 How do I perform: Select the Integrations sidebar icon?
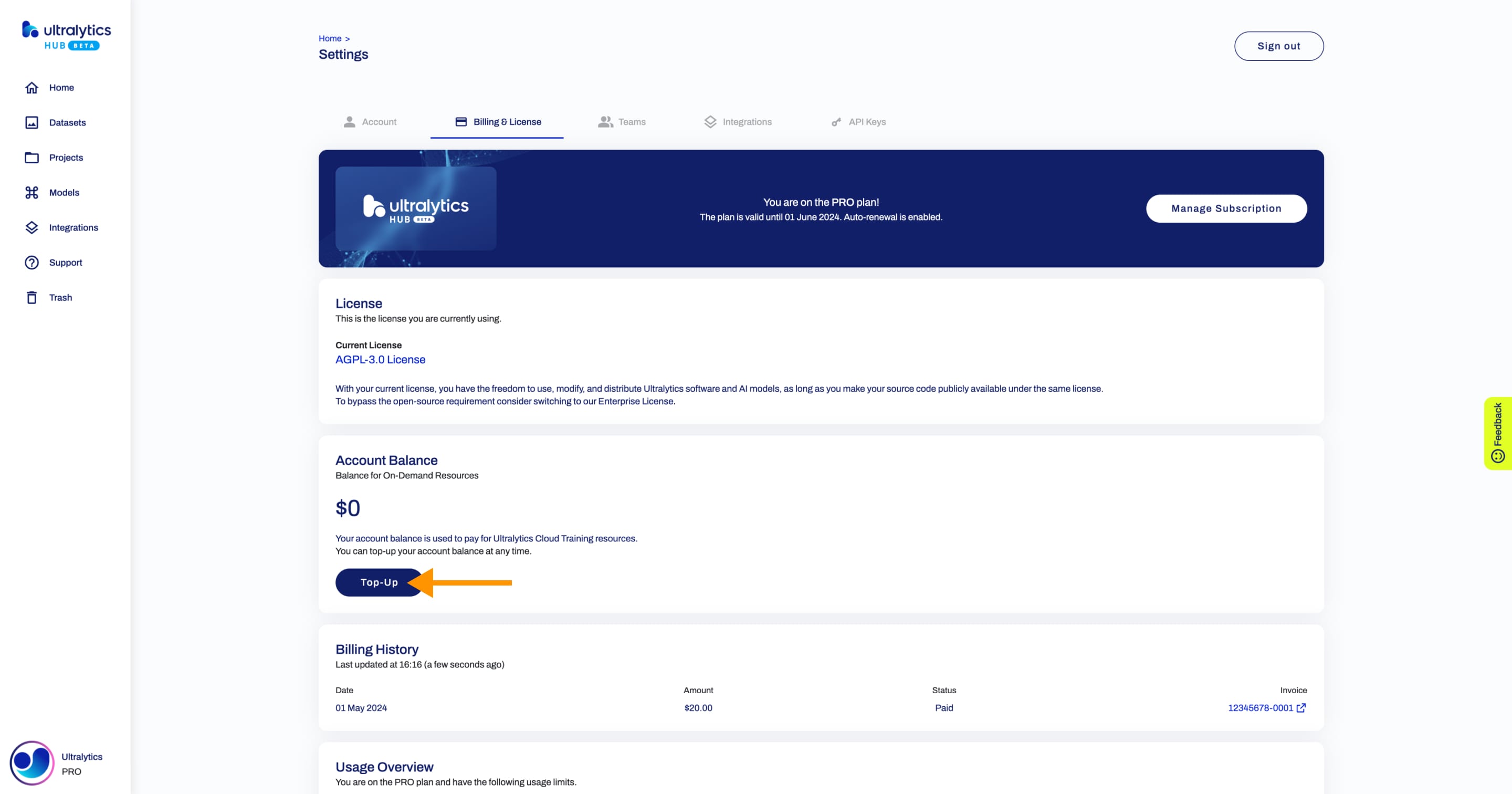pos(31,227)
